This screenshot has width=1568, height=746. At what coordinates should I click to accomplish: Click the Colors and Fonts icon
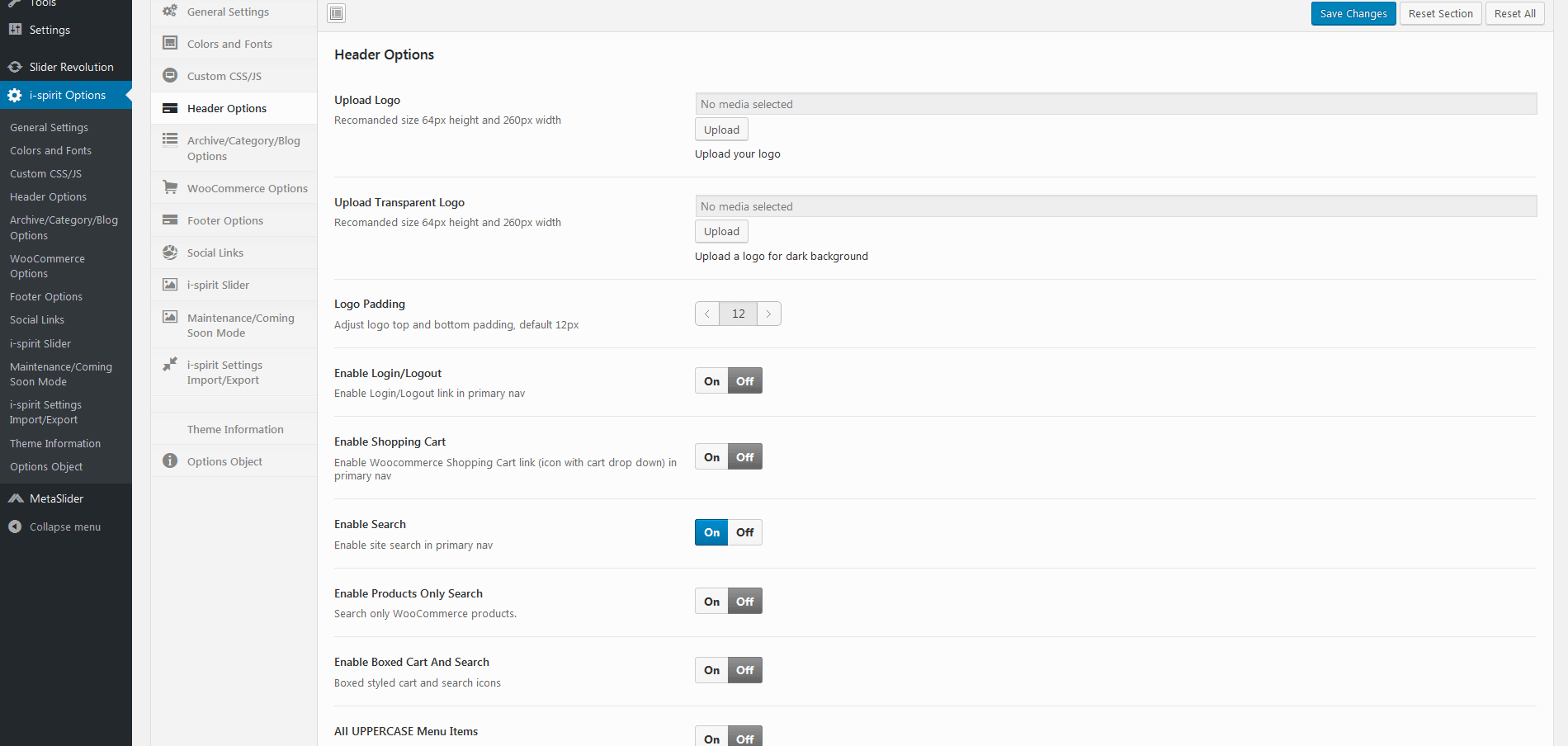coord(170,43)
